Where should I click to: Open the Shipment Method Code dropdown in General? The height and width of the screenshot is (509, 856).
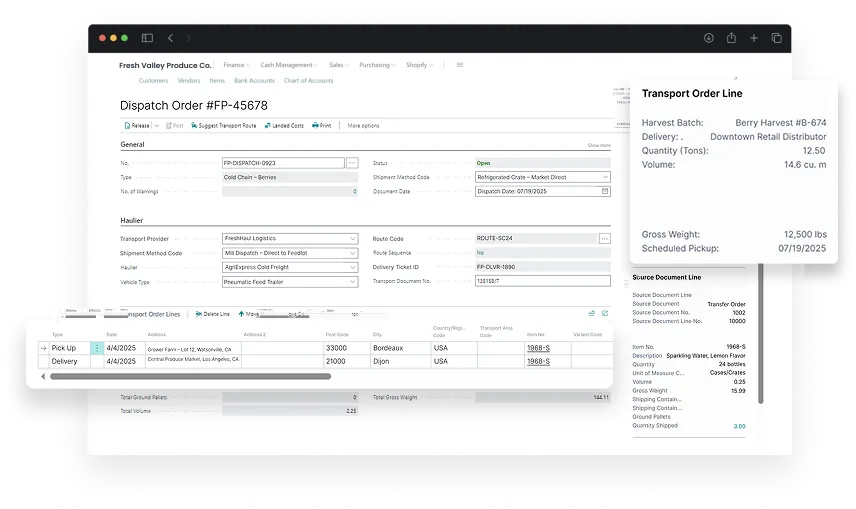click(605, 177)
